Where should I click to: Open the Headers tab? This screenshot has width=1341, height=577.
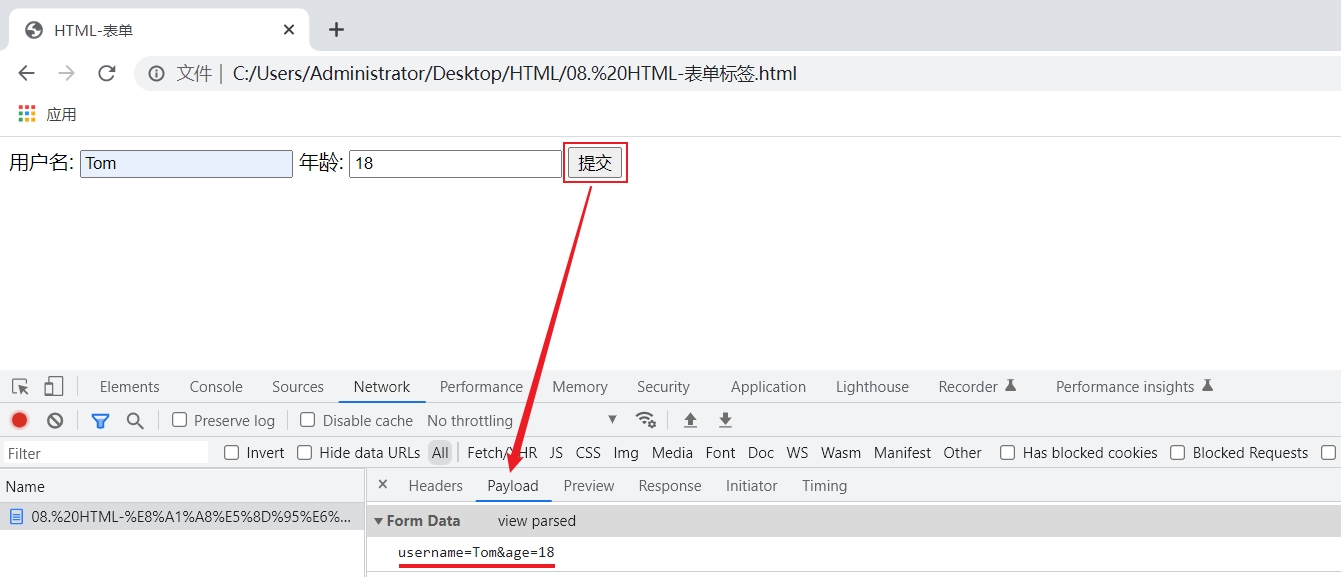[x=435, y=486]
